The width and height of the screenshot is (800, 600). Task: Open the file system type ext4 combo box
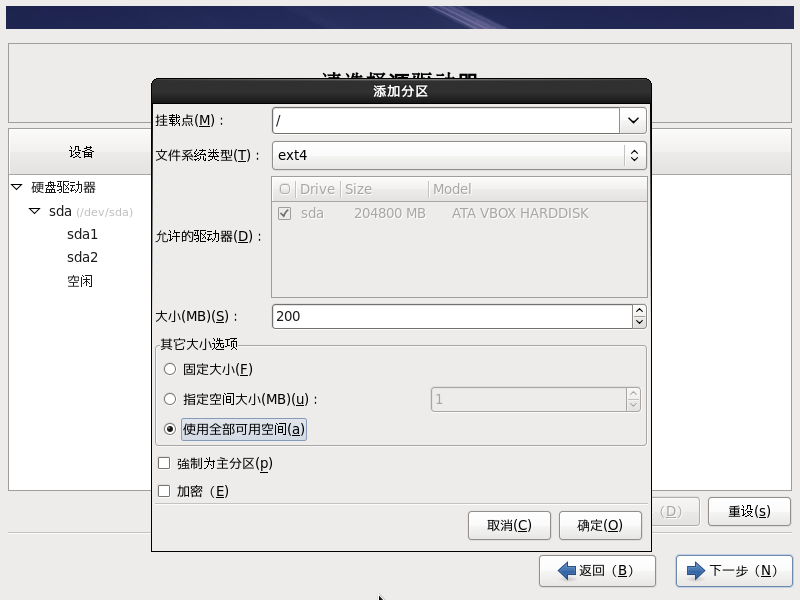click(x=459, y=155)
